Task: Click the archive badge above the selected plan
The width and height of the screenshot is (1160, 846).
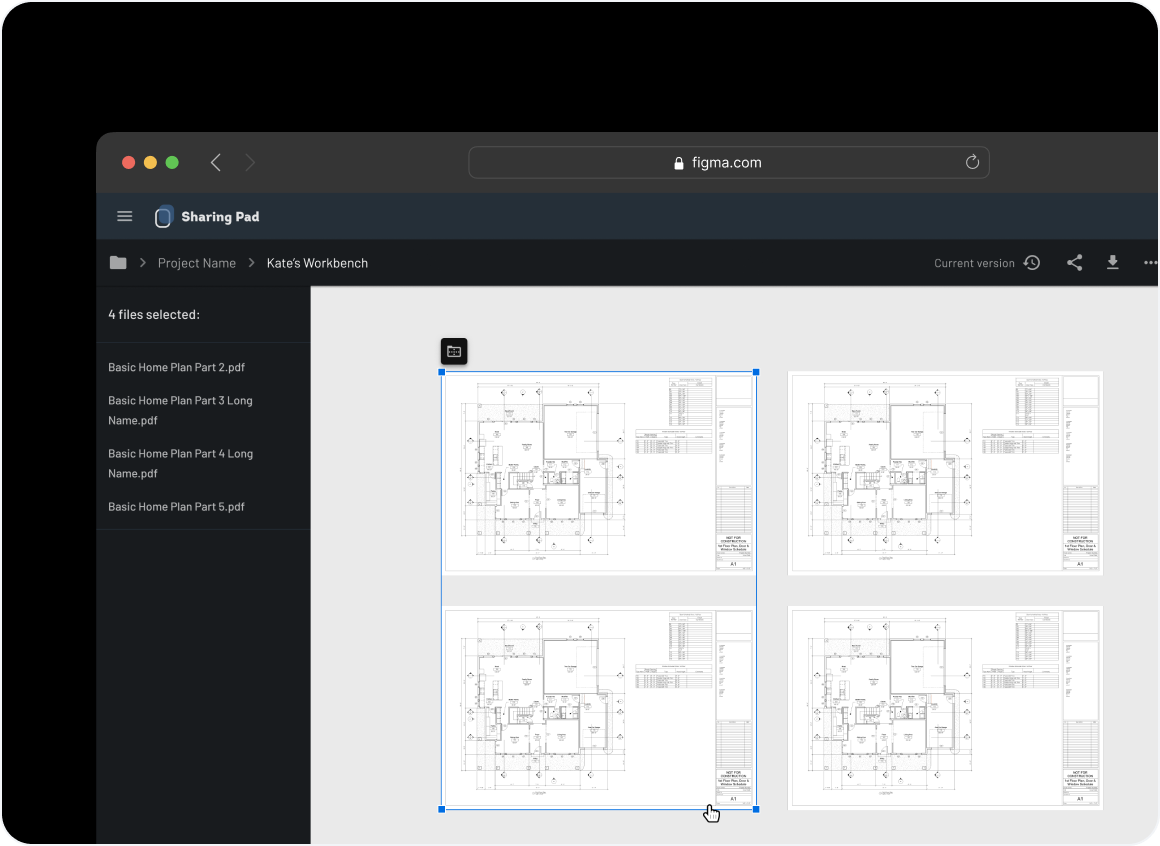Action: point(454,351)
